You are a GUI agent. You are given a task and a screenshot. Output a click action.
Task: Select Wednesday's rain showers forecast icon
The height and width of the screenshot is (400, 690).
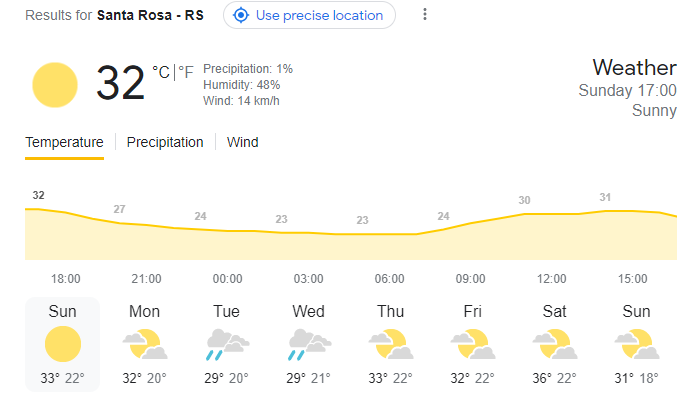click(x=309, y=344)
